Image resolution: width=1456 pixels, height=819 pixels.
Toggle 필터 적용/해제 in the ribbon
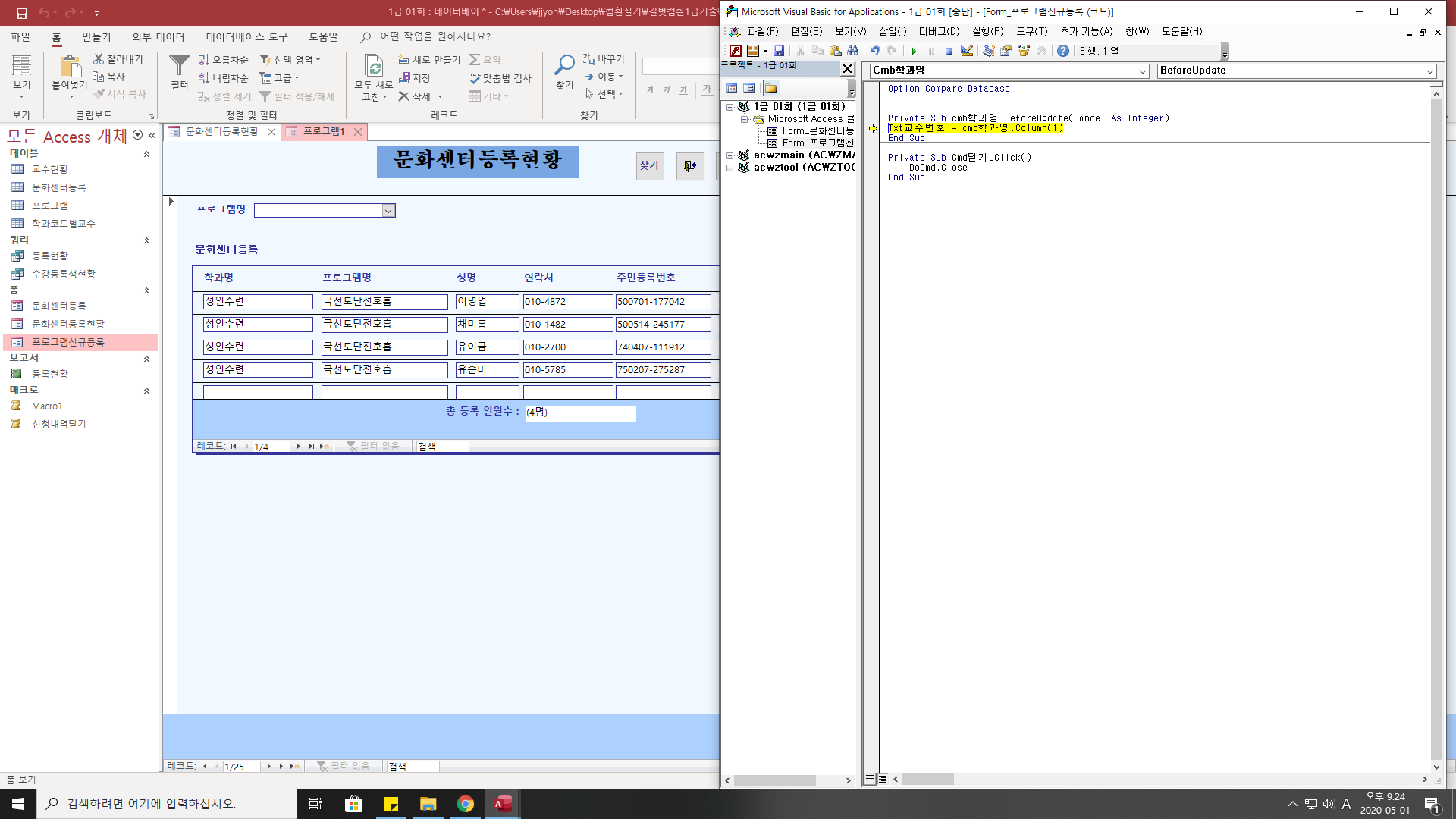297,96
